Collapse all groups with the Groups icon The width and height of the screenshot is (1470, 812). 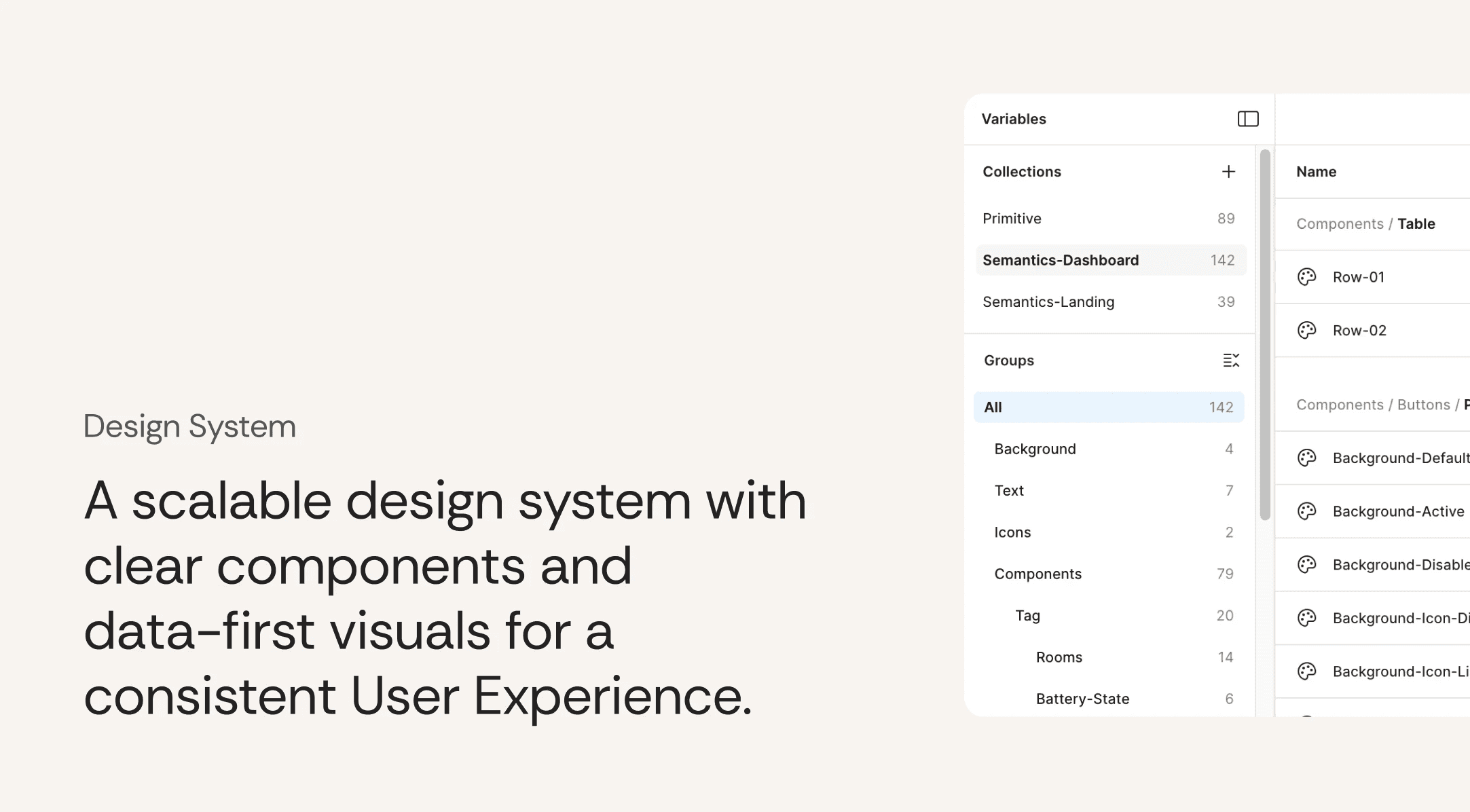pyautogui.click(x=1231, y=361)
